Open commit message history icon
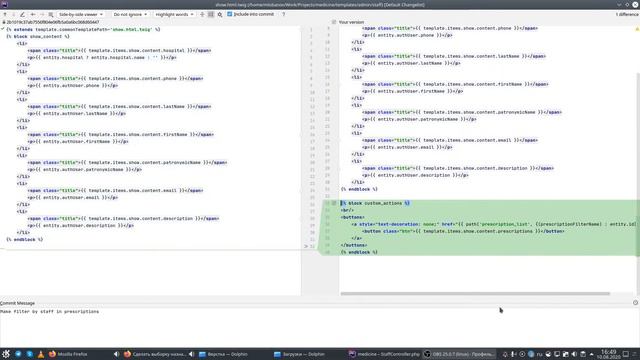The width and height of the screenshot is (640, 360). click(x=636, y=303)
